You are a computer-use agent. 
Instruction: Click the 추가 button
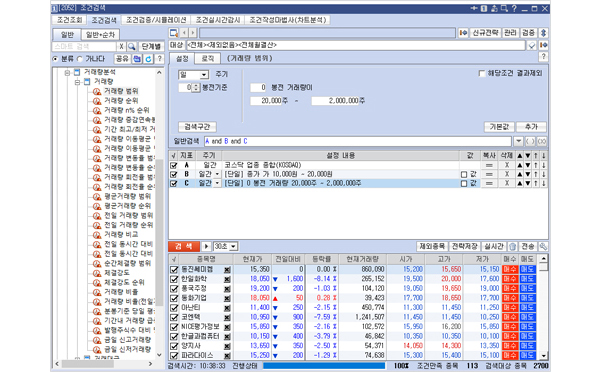531,127
